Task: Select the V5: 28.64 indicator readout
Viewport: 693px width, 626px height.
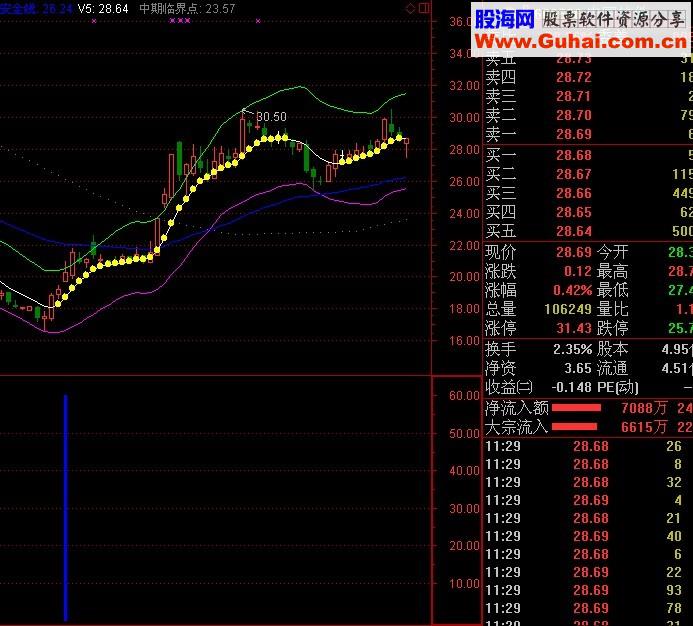Action: click(x=103, y=9)
